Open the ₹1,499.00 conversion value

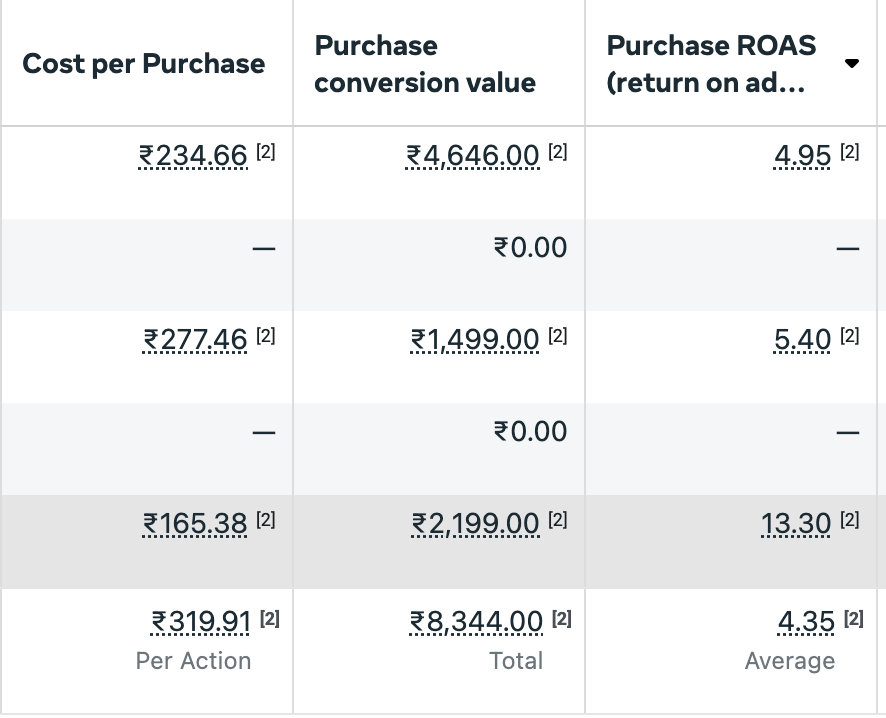tap(475, 340)
